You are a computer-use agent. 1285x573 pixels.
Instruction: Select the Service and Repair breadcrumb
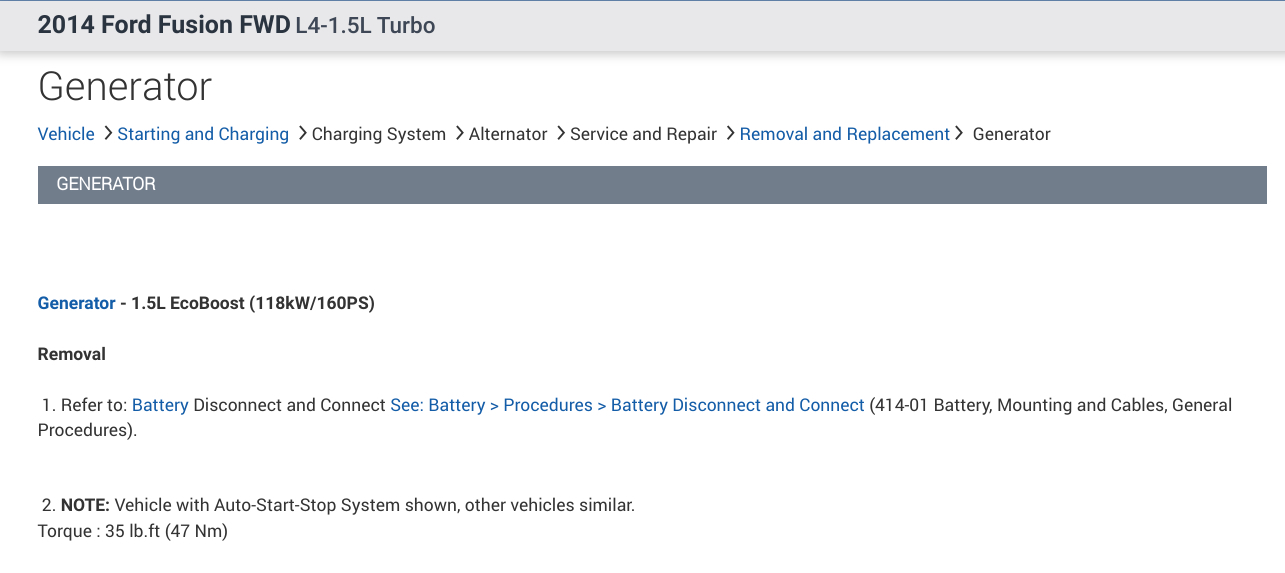(643, 134)
